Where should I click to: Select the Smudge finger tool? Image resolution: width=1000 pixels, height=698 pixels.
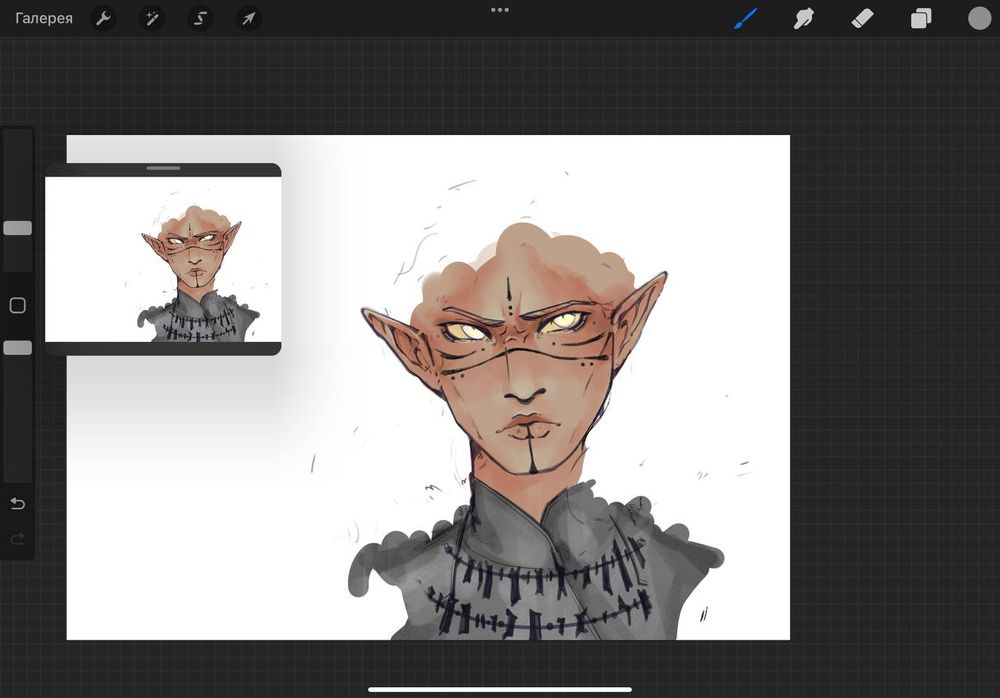[x=803, y=18]
